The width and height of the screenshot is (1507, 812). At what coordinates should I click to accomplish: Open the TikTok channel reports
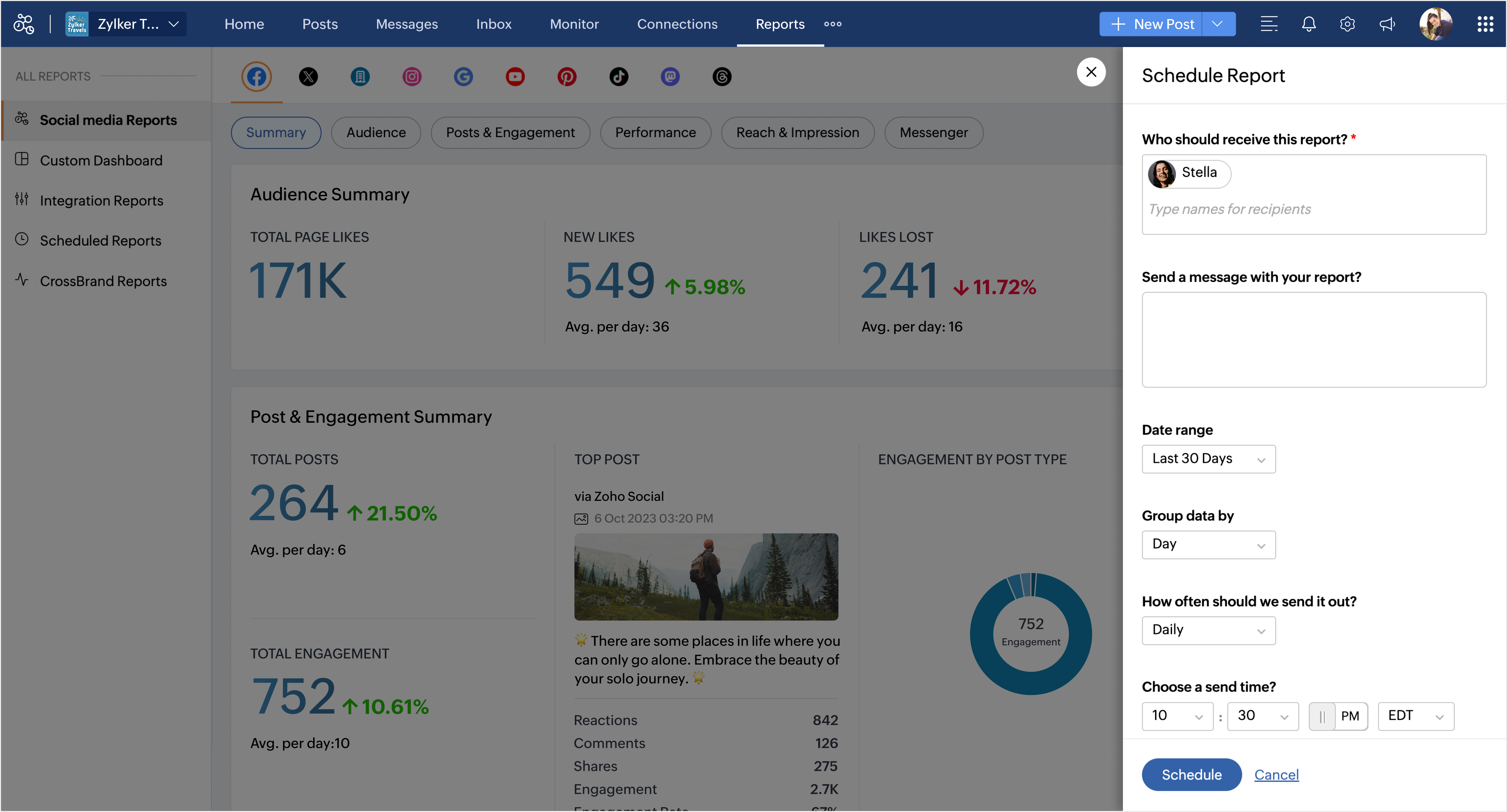[x=618, y=77]
